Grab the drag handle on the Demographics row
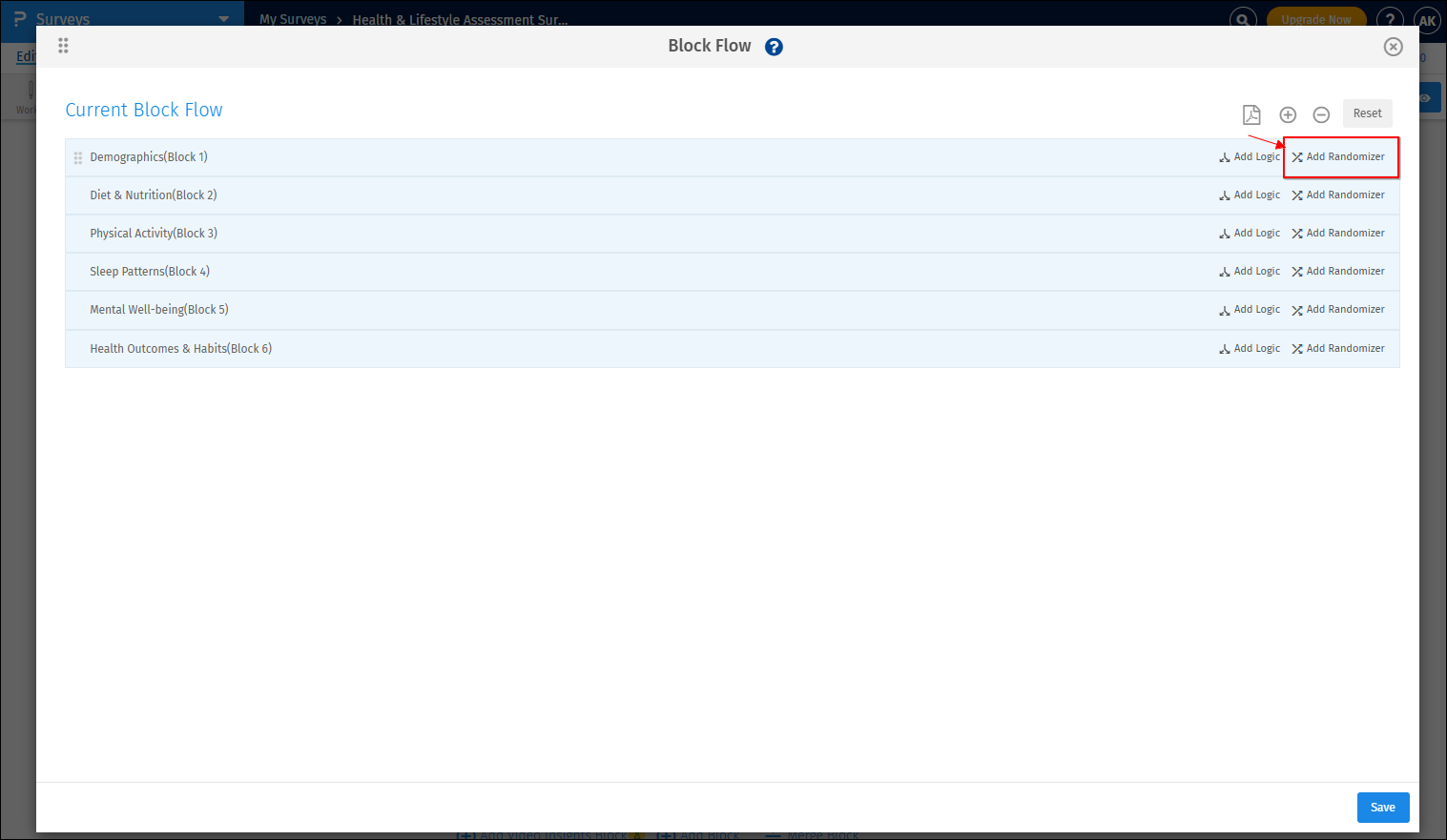This screenshot has width=1447, height=840. pos(77,156)
